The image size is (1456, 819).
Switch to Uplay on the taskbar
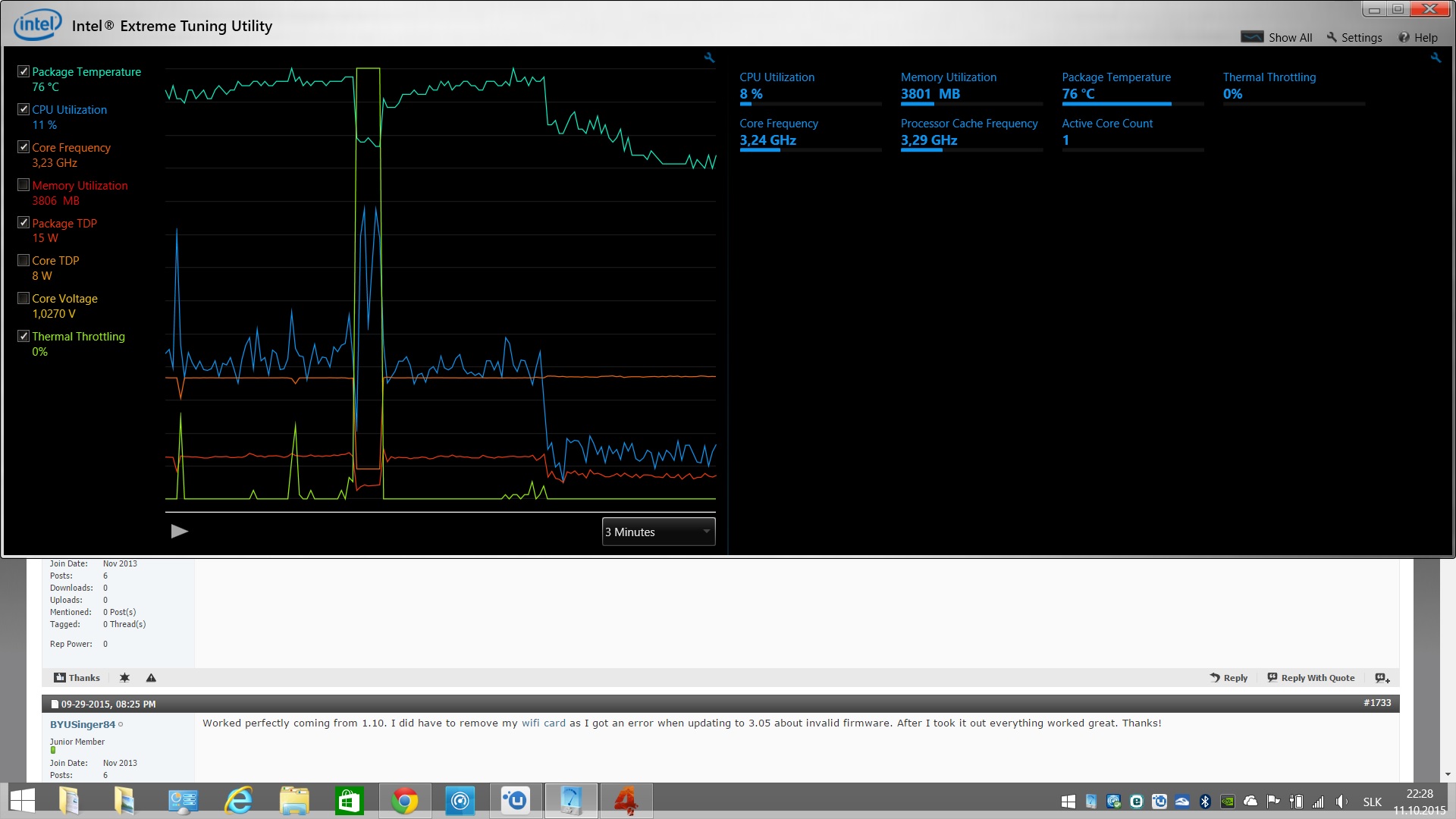(516, 801)
